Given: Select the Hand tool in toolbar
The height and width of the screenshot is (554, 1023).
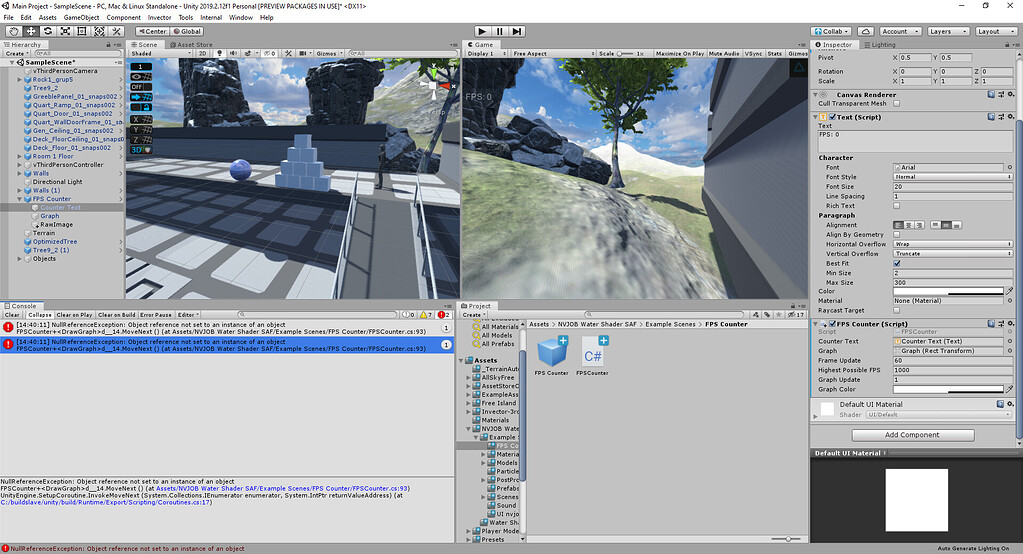Looking at the screenshot, I should point(13,31).
